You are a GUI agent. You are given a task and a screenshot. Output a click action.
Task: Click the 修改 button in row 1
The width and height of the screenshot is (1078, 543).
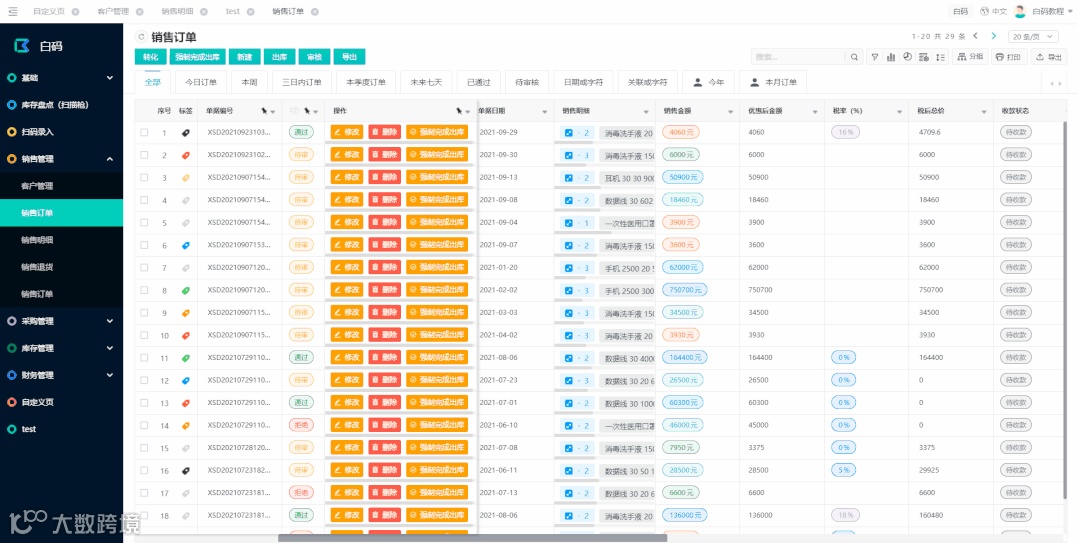click(x=347, y=133)
